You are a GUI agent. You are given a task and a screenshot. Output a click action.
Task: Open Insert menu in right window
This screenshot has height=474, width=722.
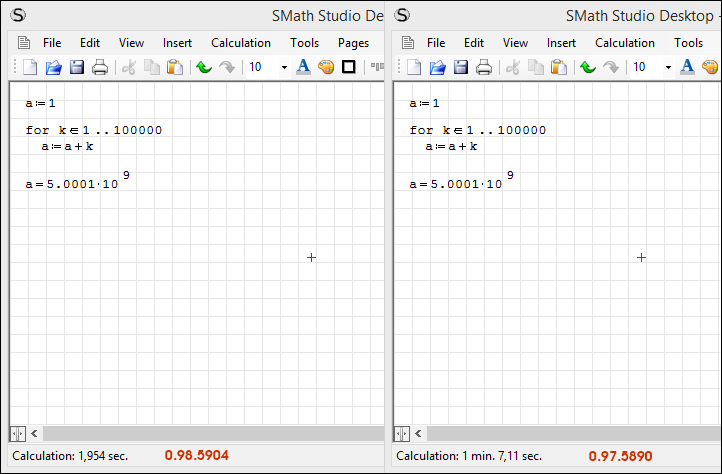[561, 43]
